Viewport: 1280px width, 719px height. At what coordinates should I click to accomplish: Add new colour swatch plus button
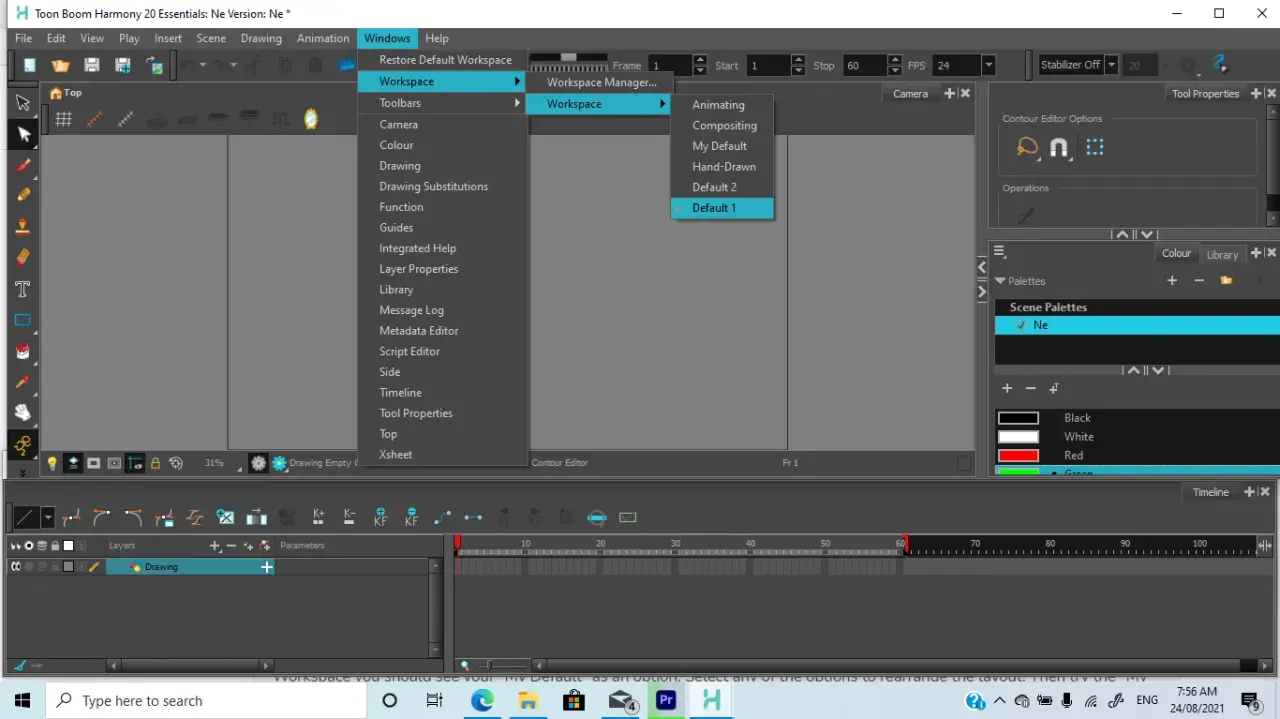[x=1007, y=388]
